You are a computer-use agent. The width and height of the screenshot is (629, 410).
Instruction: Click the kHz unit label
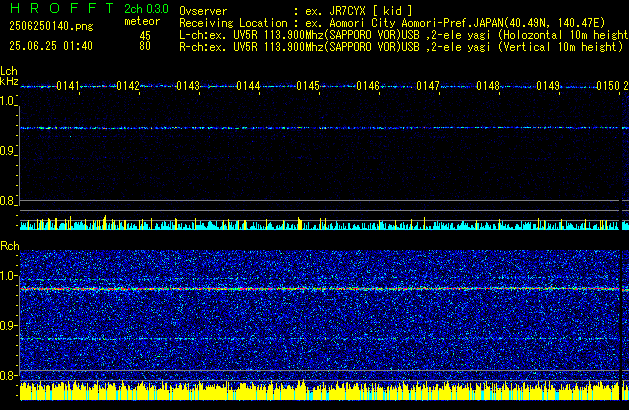pyautogui.click(x=9, y=81)
